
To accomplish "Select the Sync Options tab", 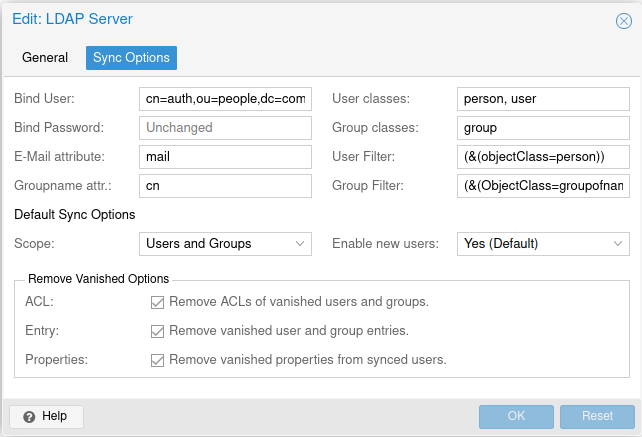I will pos(131,58).
